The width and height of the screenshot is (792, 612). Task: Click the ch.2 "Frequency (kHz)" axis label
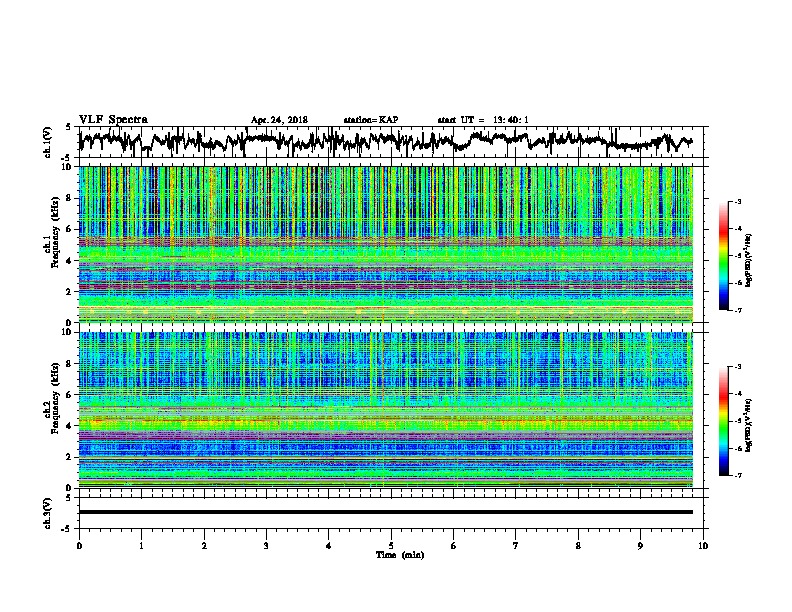55,398
